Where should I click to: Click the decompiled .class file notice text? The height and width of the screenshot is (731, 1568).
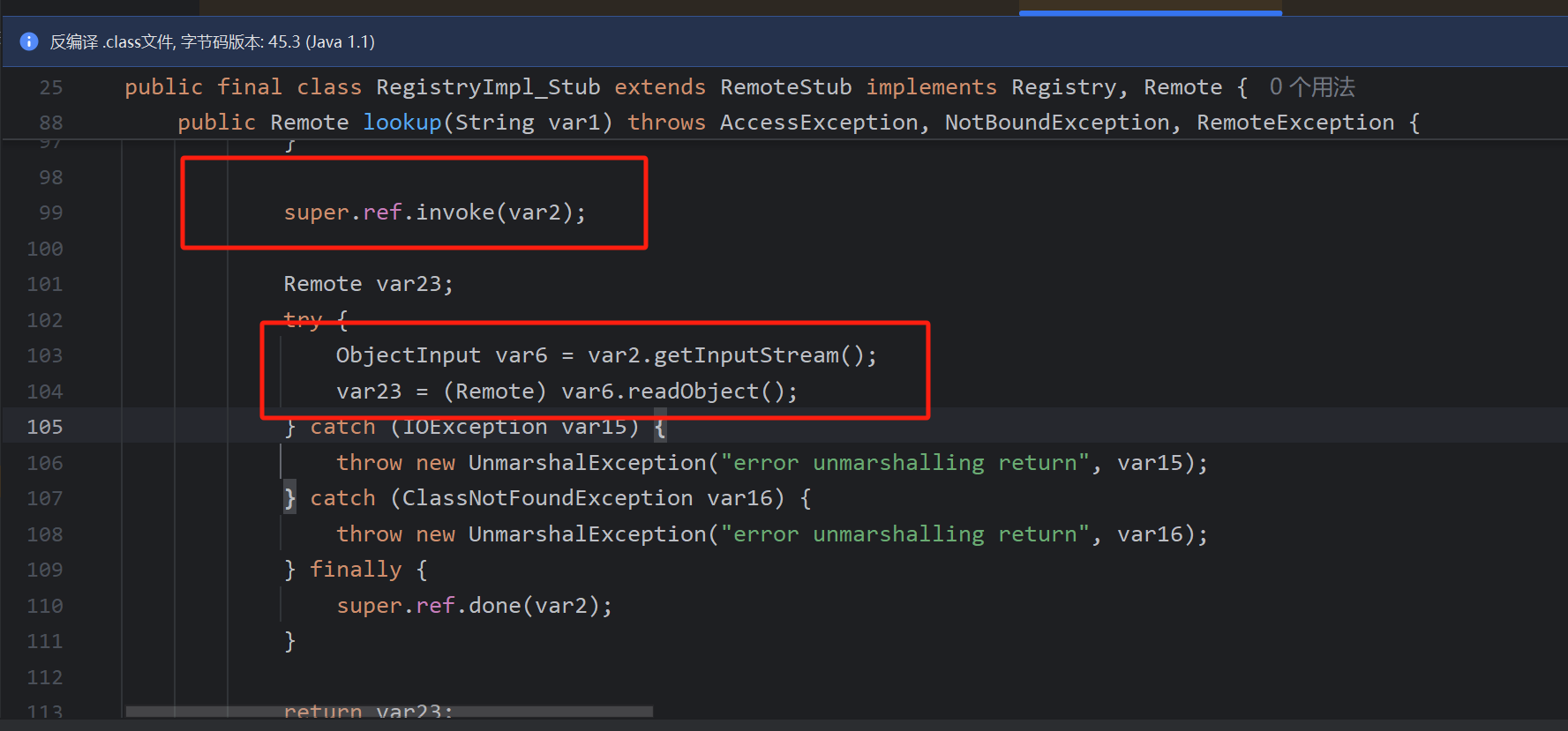(x=213, y=41)
